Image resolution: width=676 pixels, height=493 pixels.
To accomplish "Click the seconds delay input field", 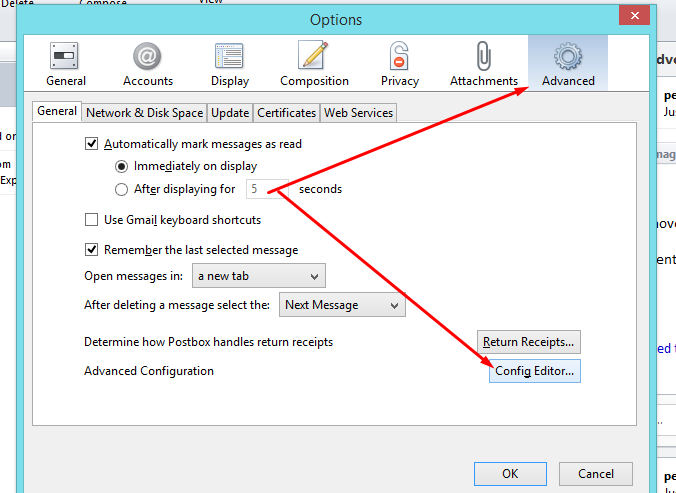I will coord(267,189).
